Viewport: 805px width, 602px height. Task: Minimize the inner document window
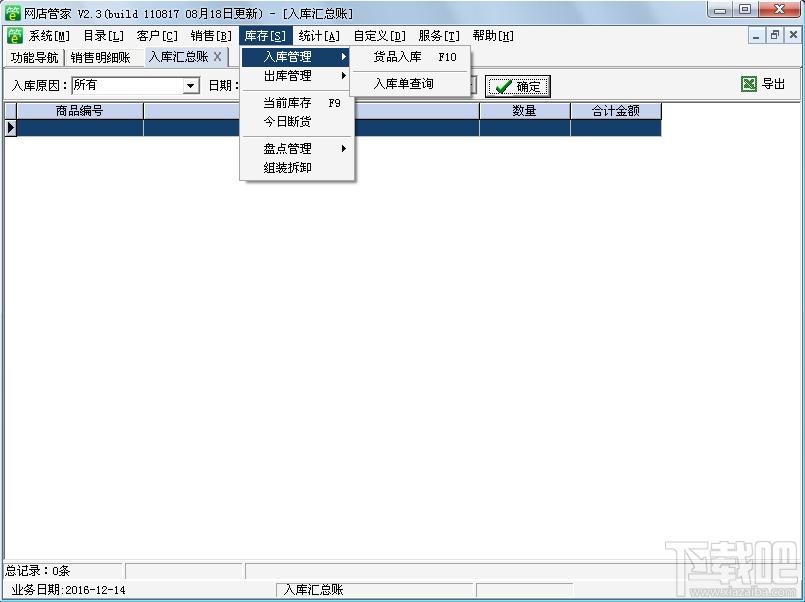click(756, 36)
